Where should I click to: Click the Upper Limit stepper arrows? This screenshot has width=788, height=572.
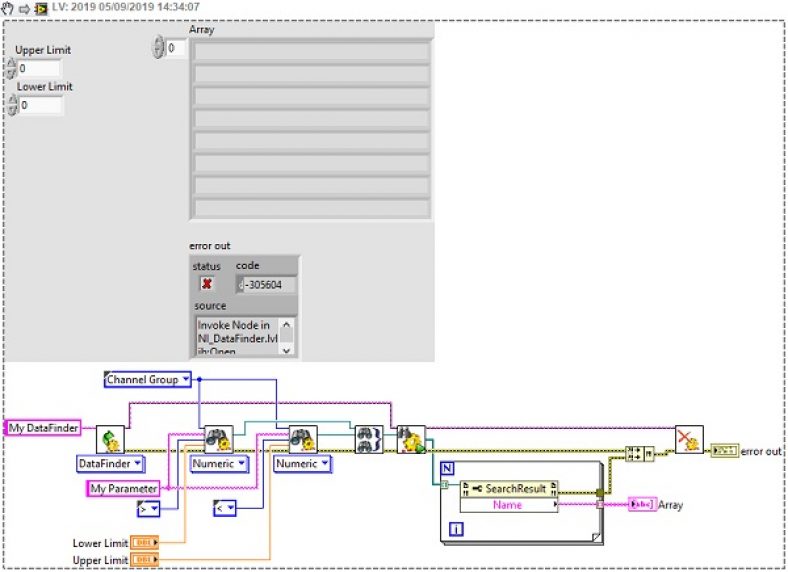(11, 68)
